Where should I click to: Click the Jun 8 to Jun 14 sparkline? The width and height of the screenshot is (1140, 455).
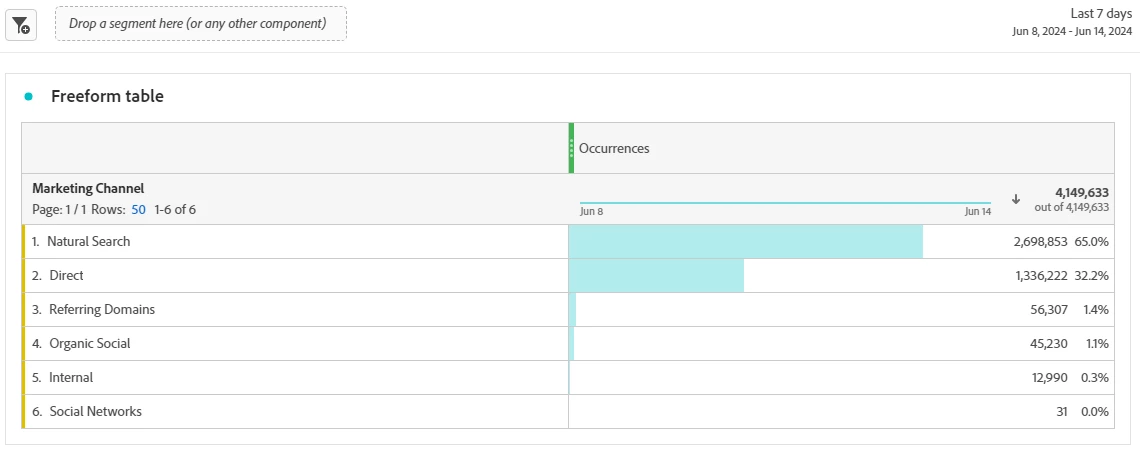pyautogui.click(x=785, y=204)
